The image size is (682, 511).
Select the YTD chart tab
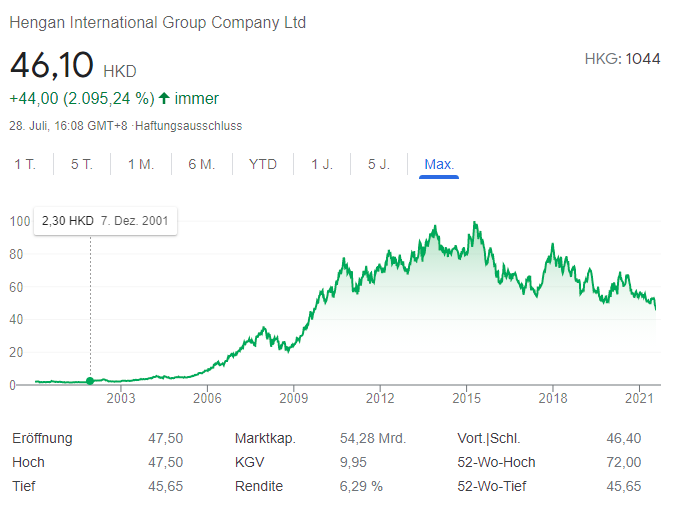263,165
